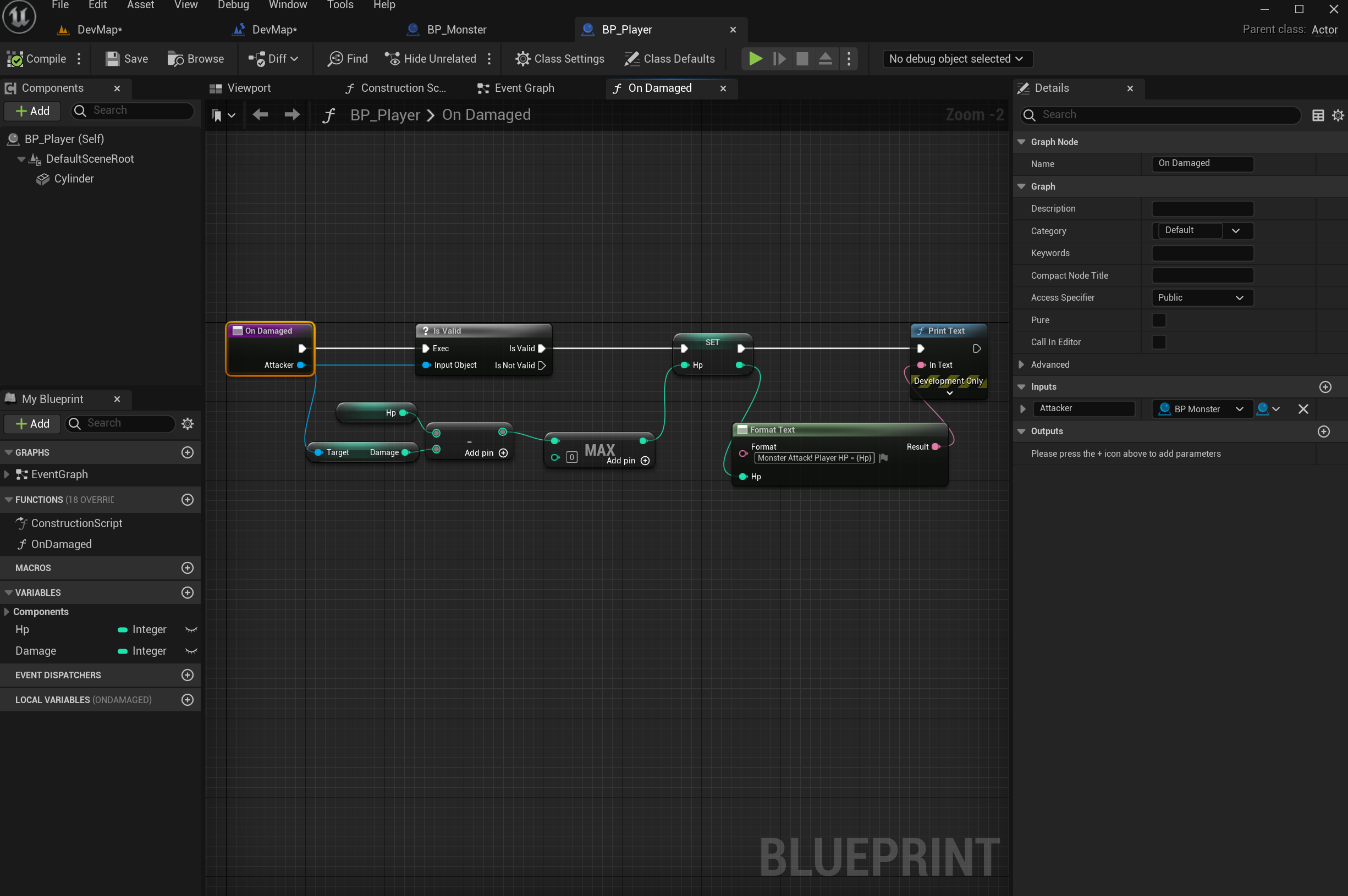This screenshot has width=1348, height=896.
Task: Add a new event dispatcher
Action: 187,675
